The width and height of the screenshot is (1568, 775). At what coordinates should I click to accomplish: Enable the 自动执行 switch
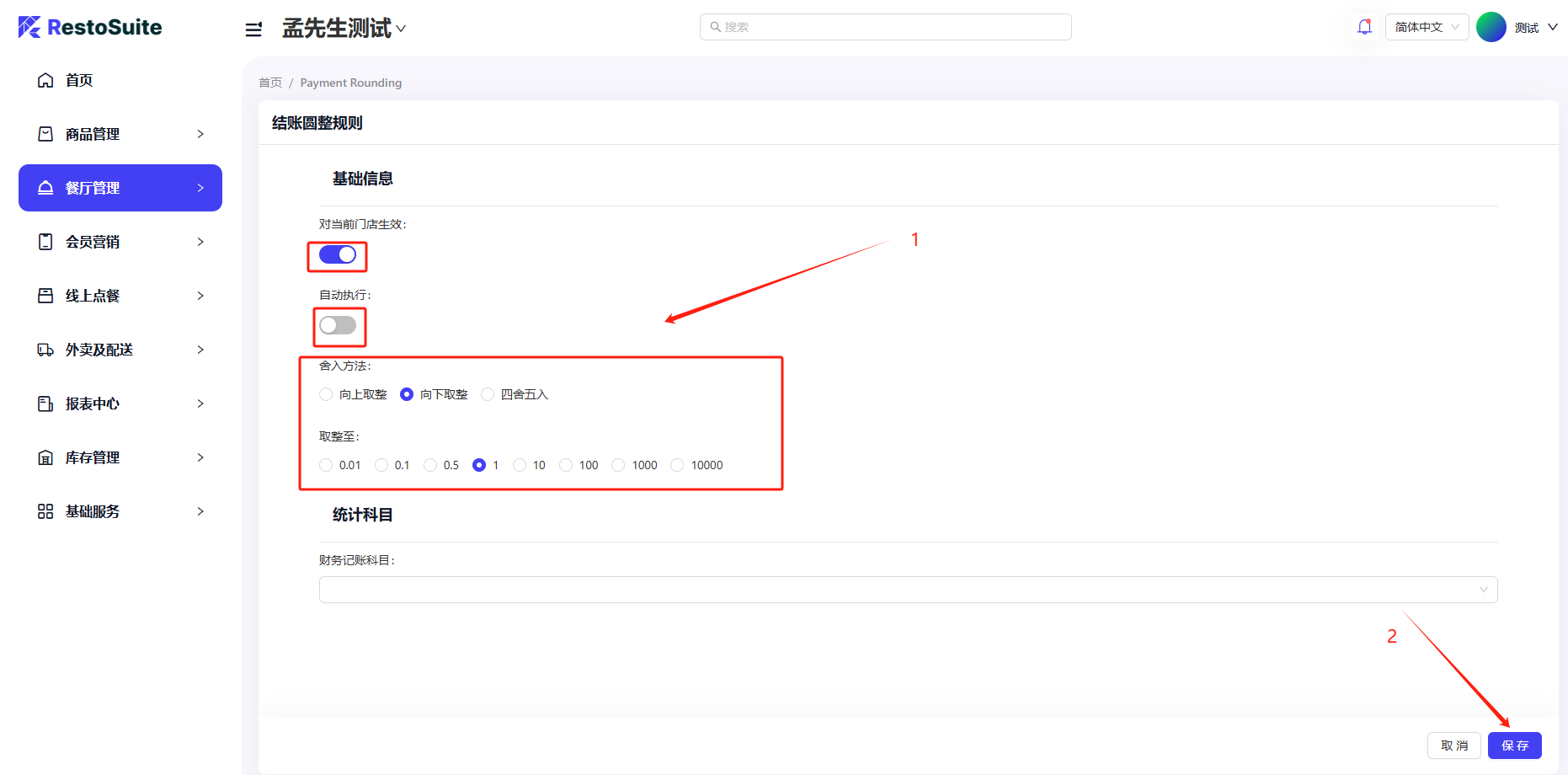338,325
